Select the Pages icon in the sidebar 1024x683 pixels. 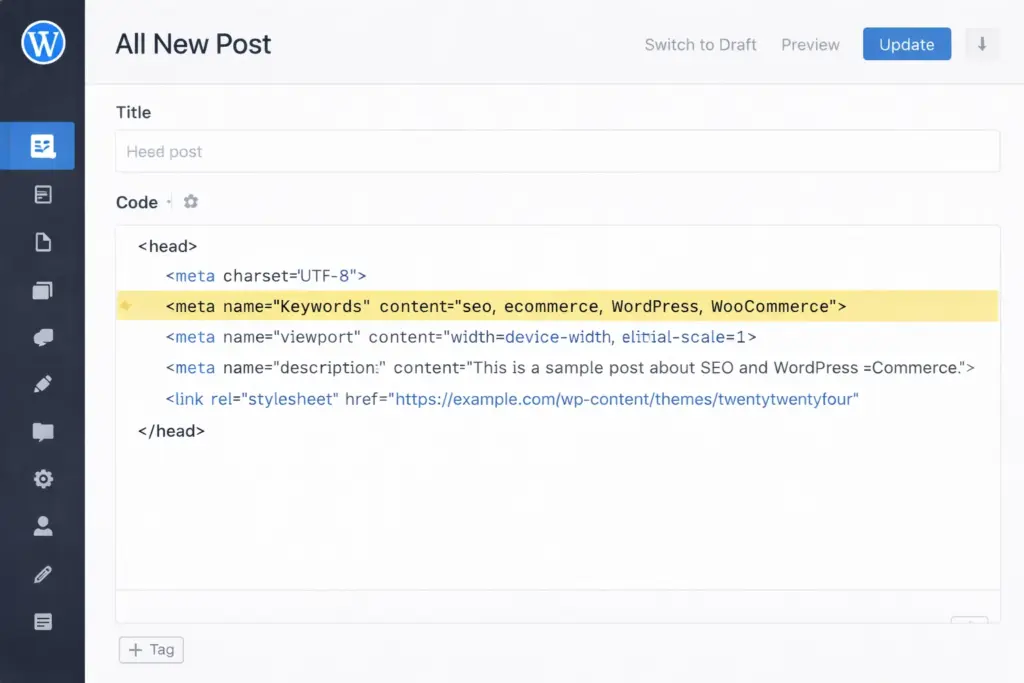[x=41, y=241]
